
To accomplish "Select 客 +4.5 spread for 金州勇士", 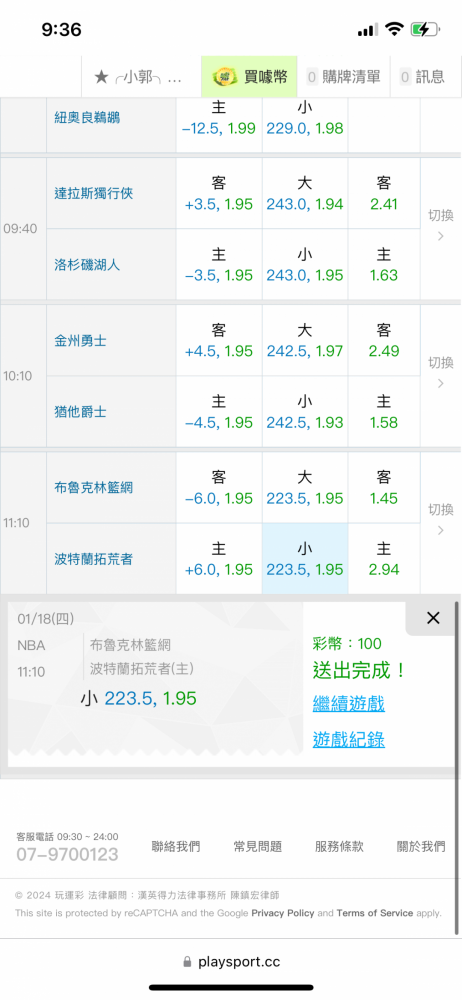I will (x=218, y=341).
